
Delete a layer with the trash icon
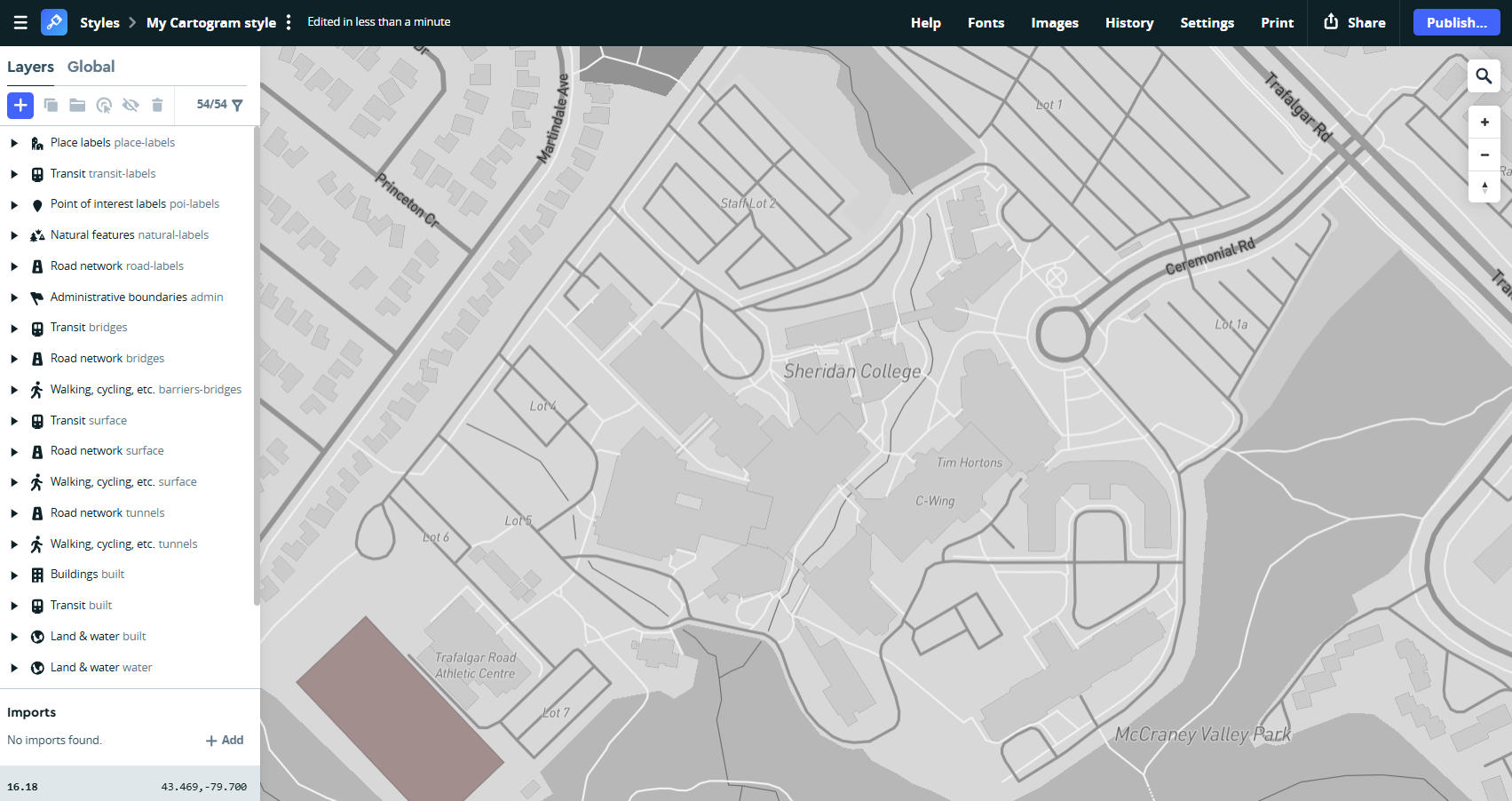(x=157, y=105)
